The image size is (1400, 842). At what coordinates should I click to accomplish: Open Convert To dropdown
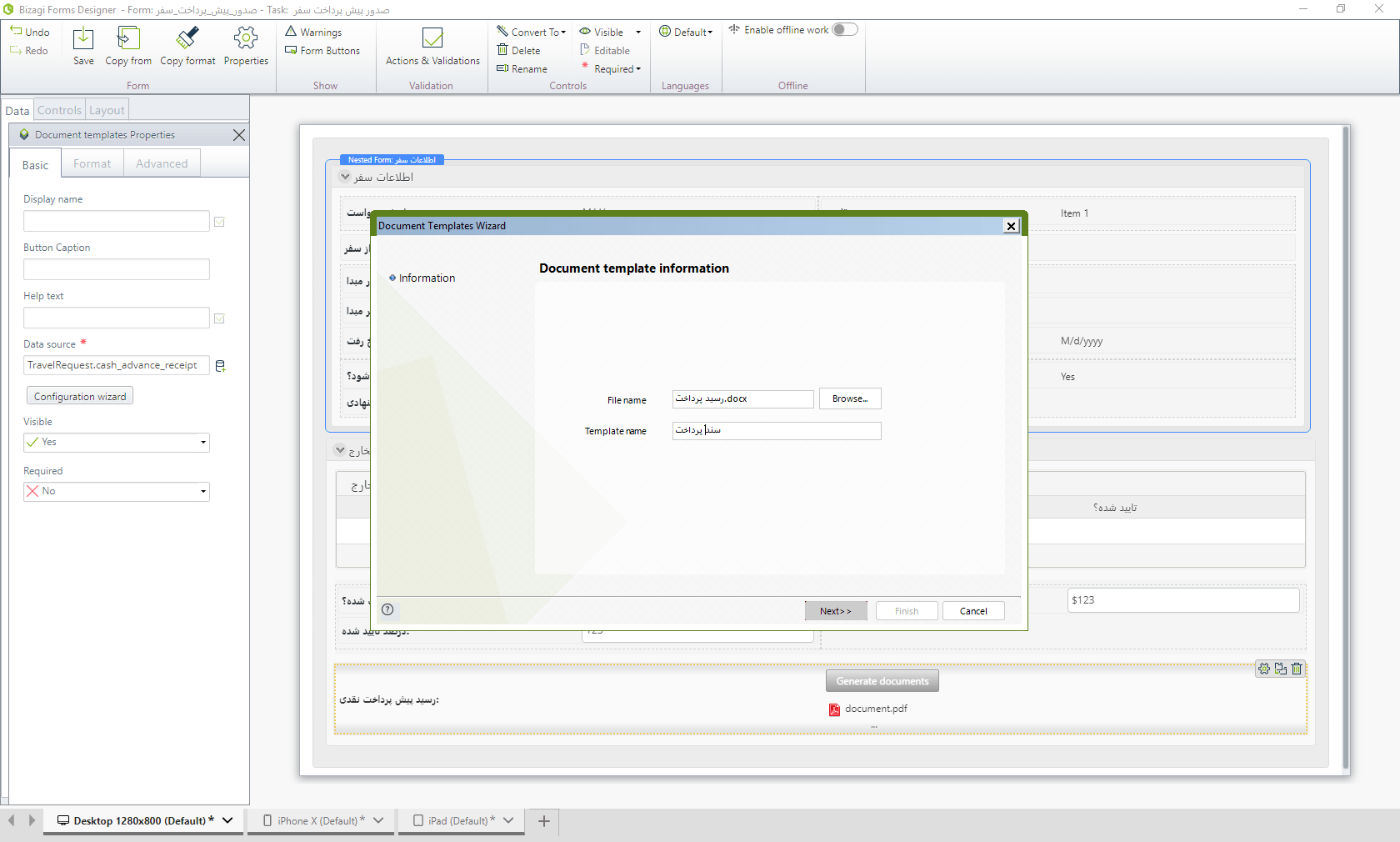tap(531, 32)
